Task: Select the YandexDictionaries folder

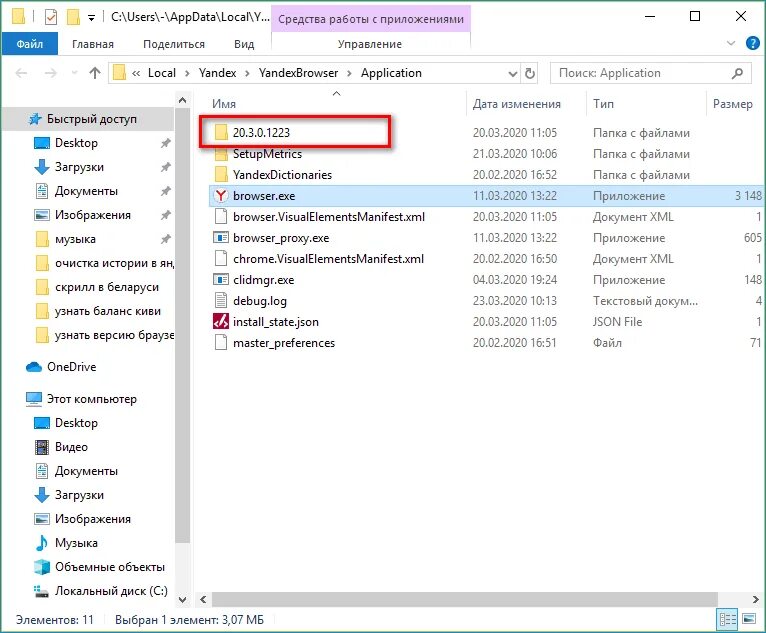Action: click(282, 175)
